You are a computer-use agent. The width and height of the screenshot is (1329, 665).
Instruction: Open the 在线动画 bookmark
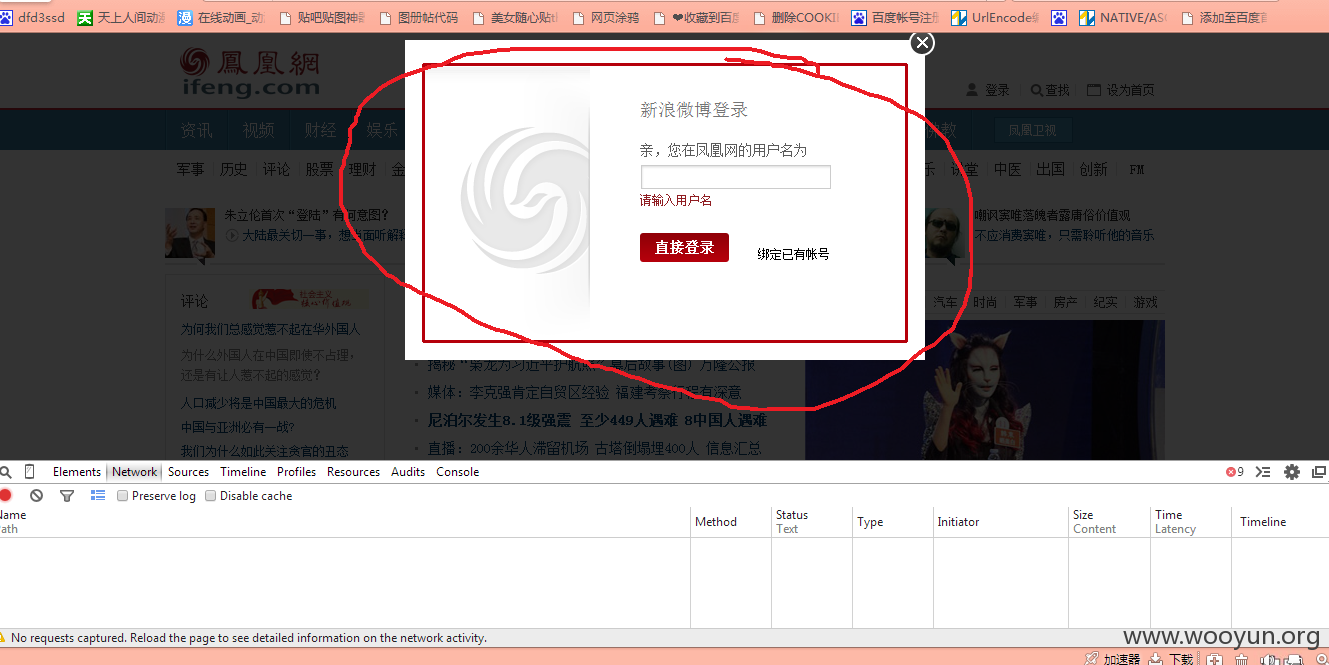click(x=221, y=17)
